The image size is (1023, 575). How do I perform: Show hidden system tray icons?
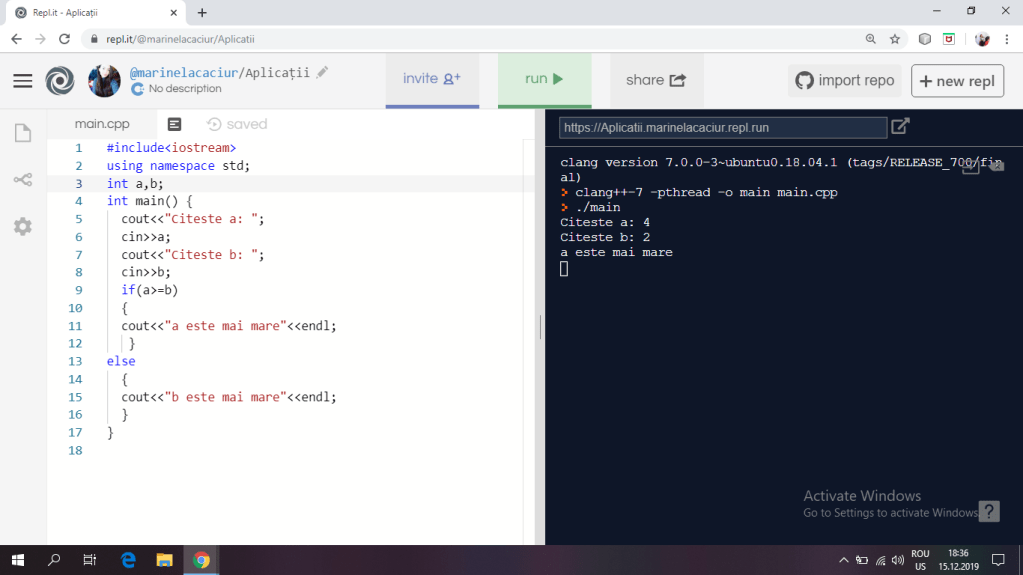843,560
